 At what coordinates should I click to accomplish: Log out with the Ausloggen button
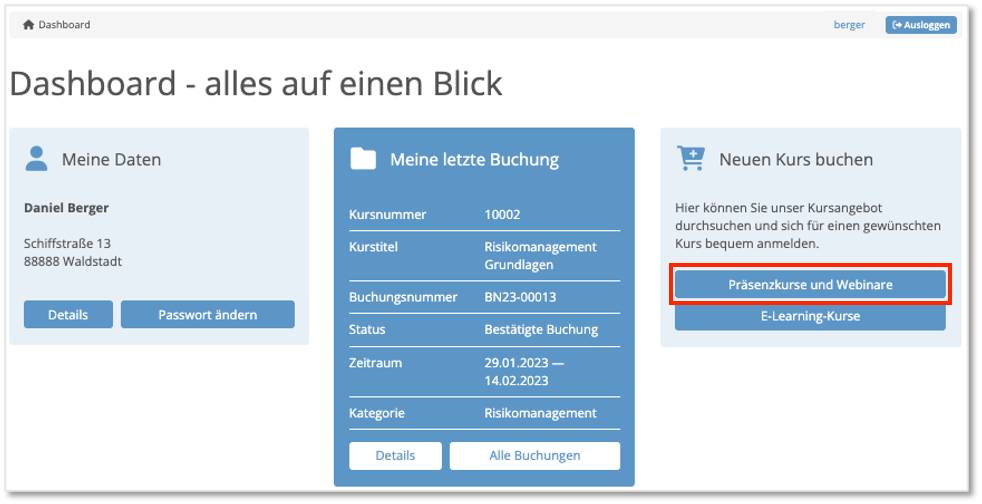(921, 25)
